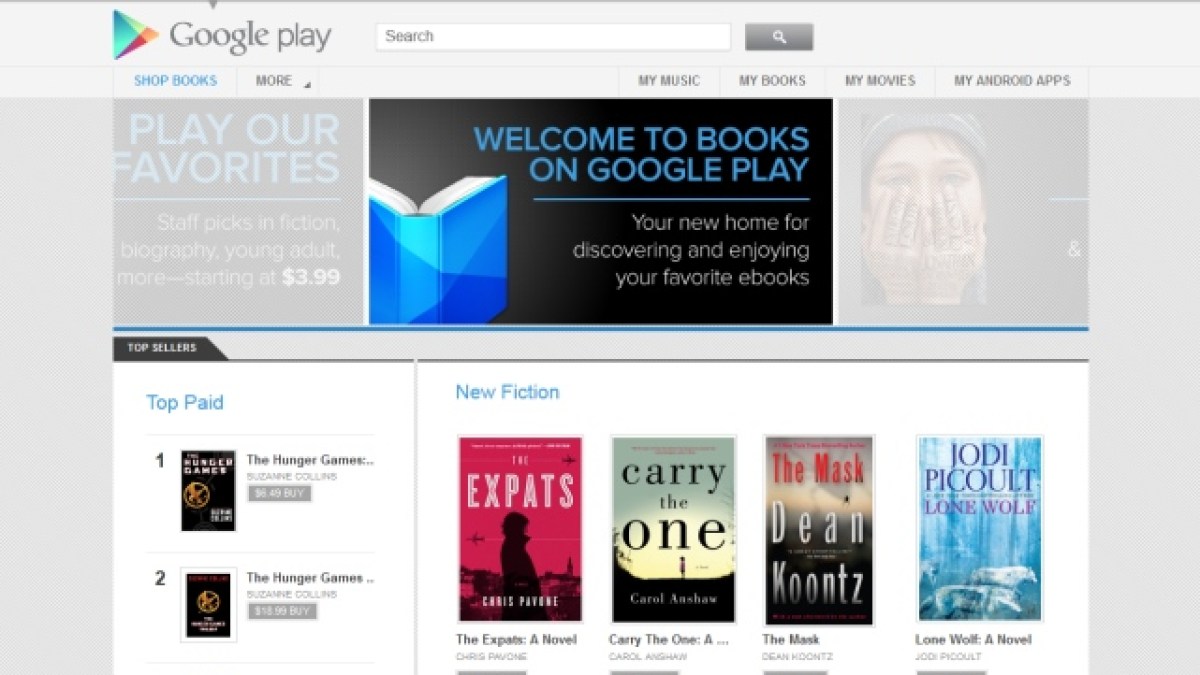Open My Android Apps page
The width and height of the screenshot is (1200, 675).
(1011, 81)
